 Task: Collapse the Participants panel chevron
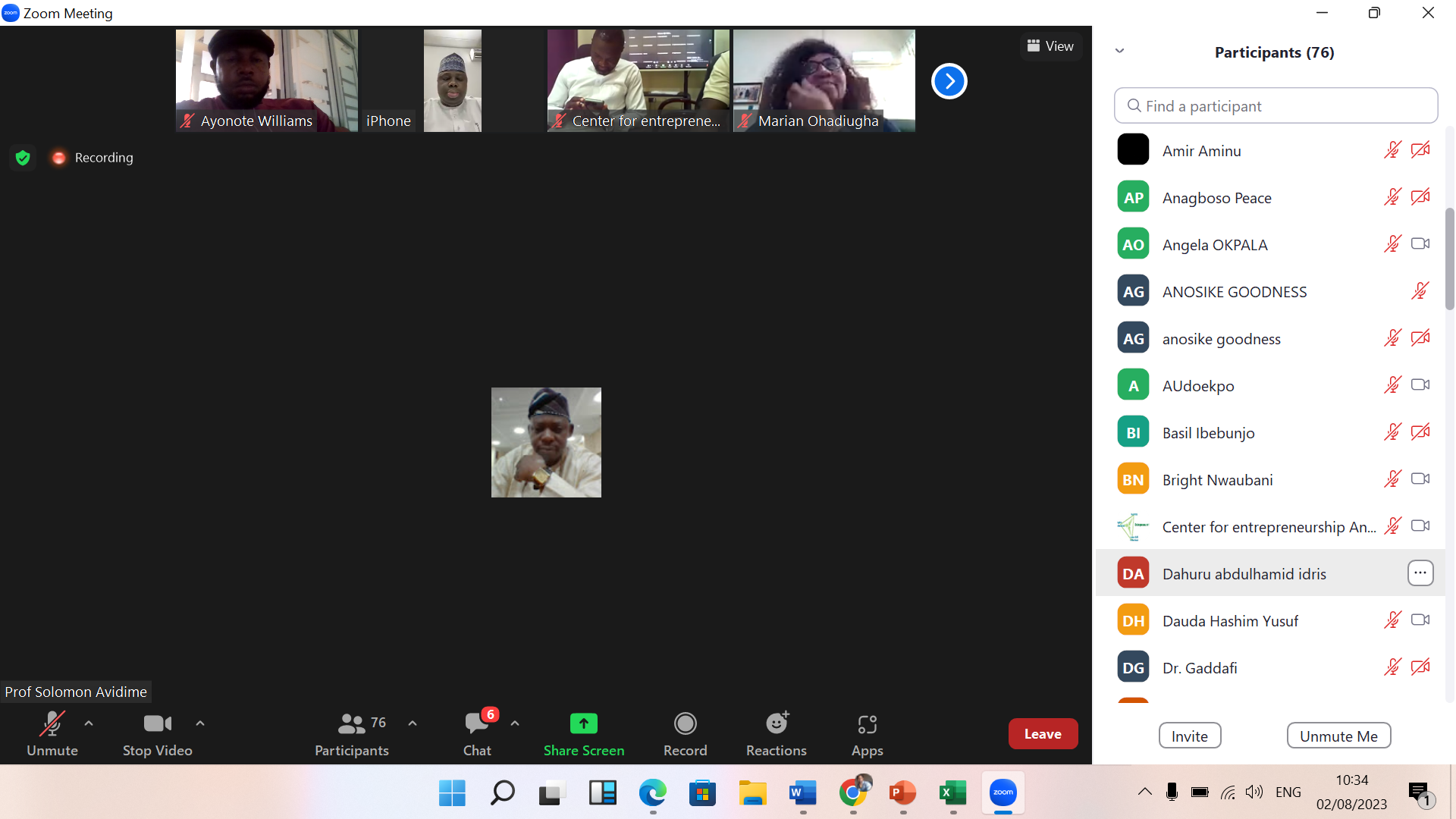pyautogui.click(x=1119, y=51)
